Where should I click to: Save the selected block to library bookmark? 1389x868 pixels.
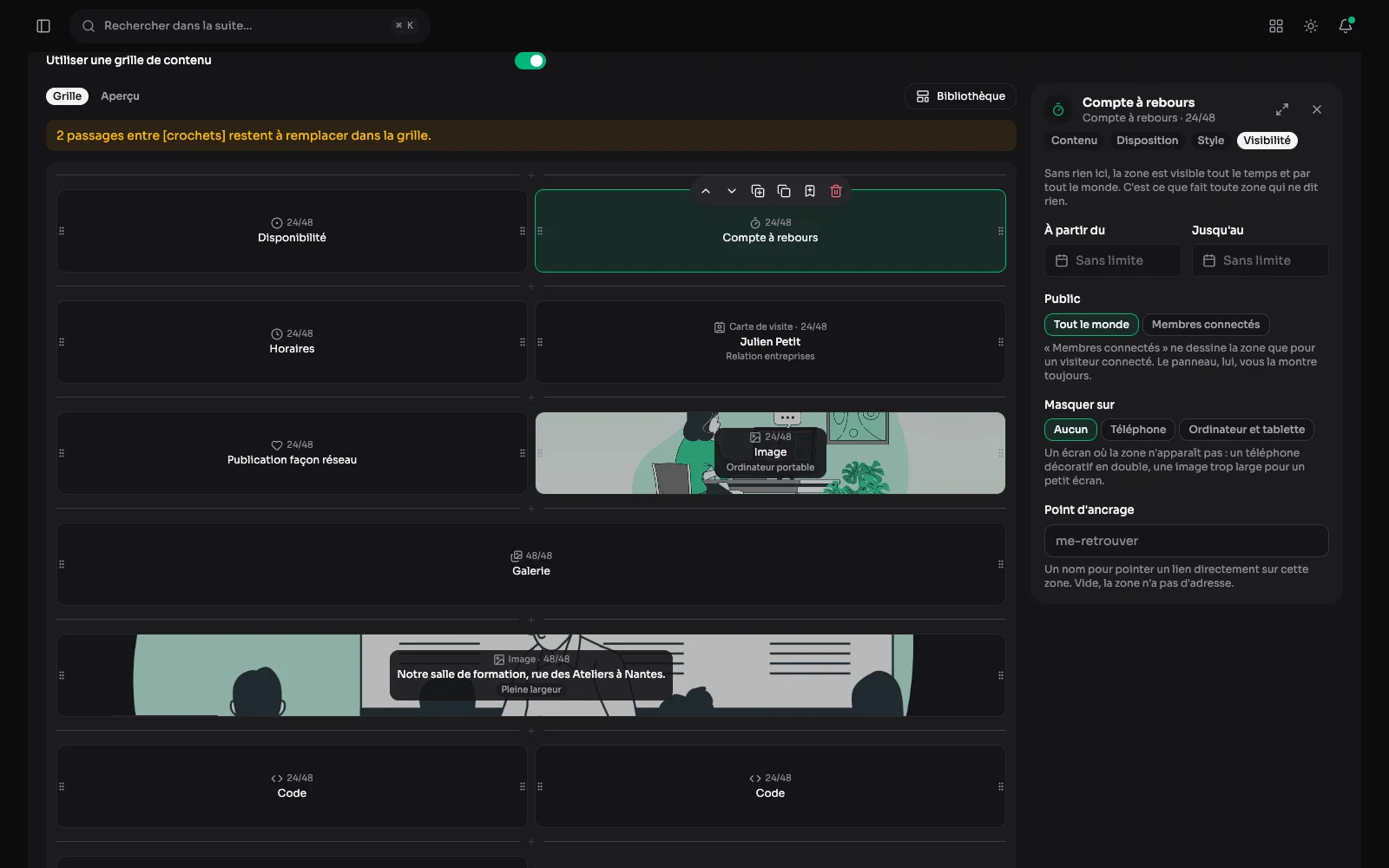(810, 191)
